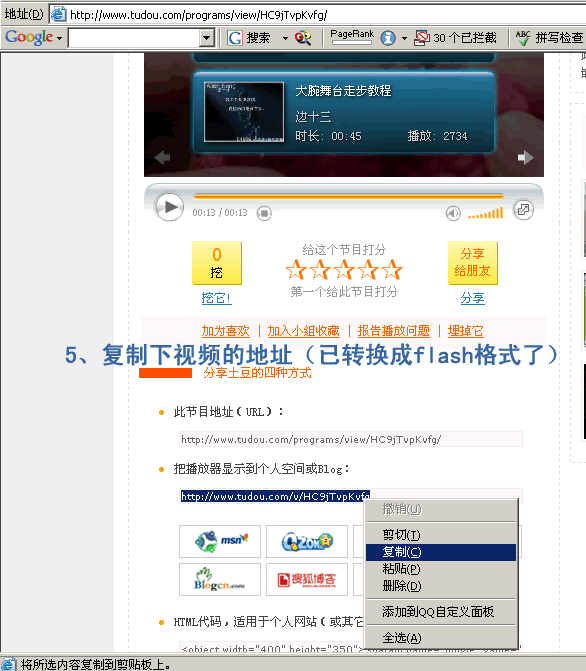Select 撤销(U) in the context menu

pos(441,509)
